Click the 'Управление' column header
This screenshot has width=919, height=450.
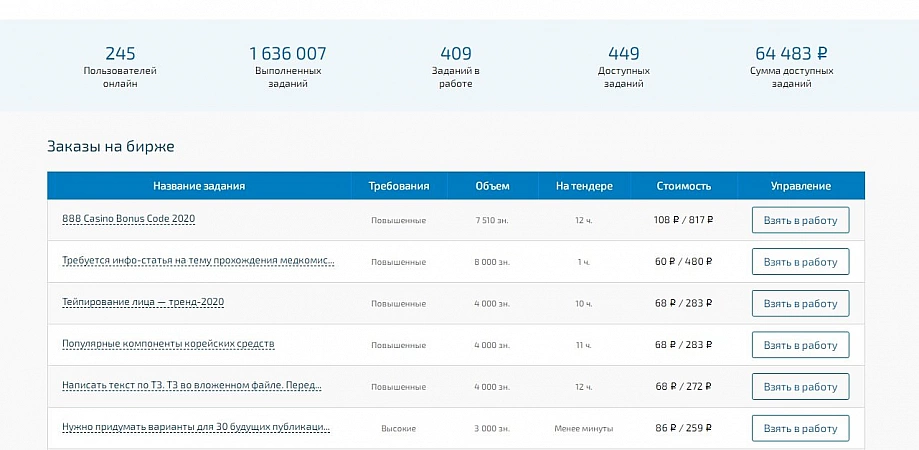coord(801,186)
